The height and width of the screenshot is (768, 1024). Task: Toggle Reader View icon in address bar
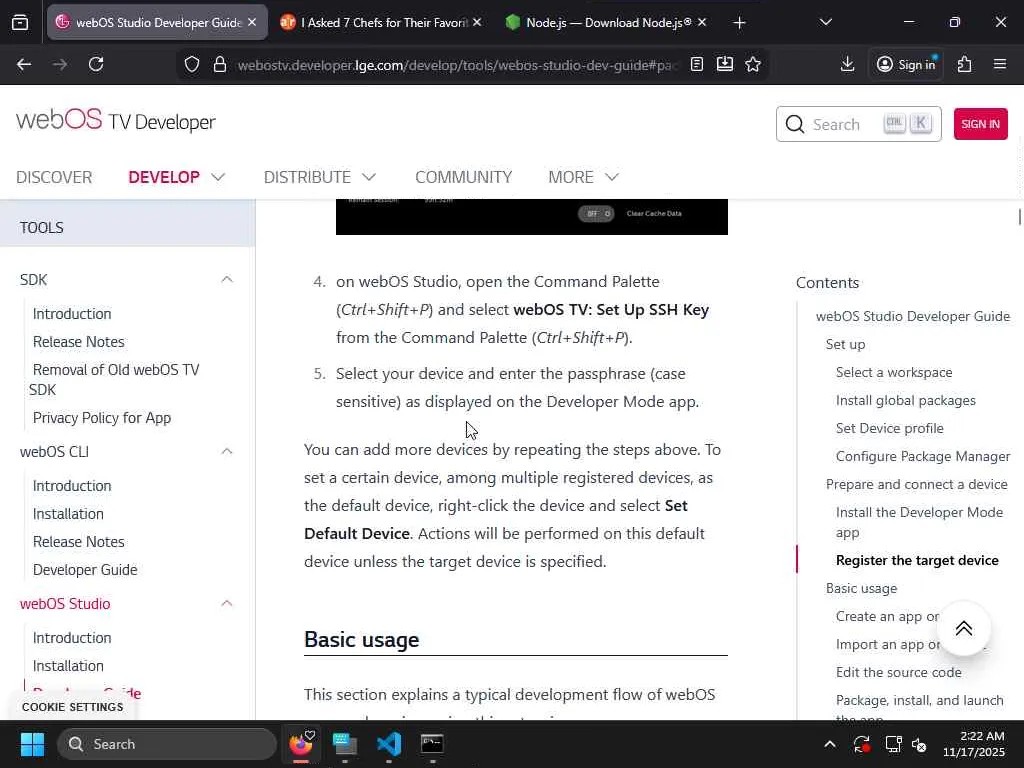click(697, 64)
